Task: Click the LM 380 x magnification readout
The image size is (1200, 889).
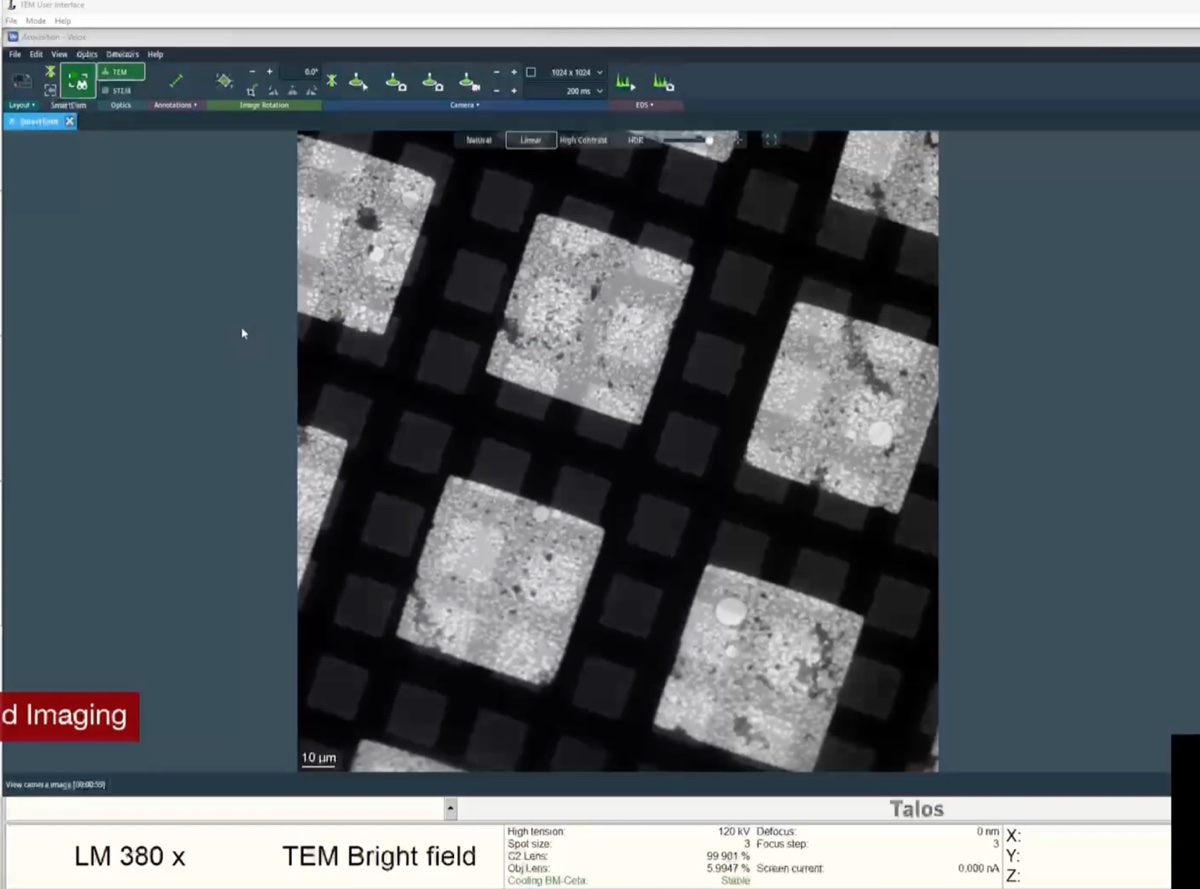Action: pos(130,856)
